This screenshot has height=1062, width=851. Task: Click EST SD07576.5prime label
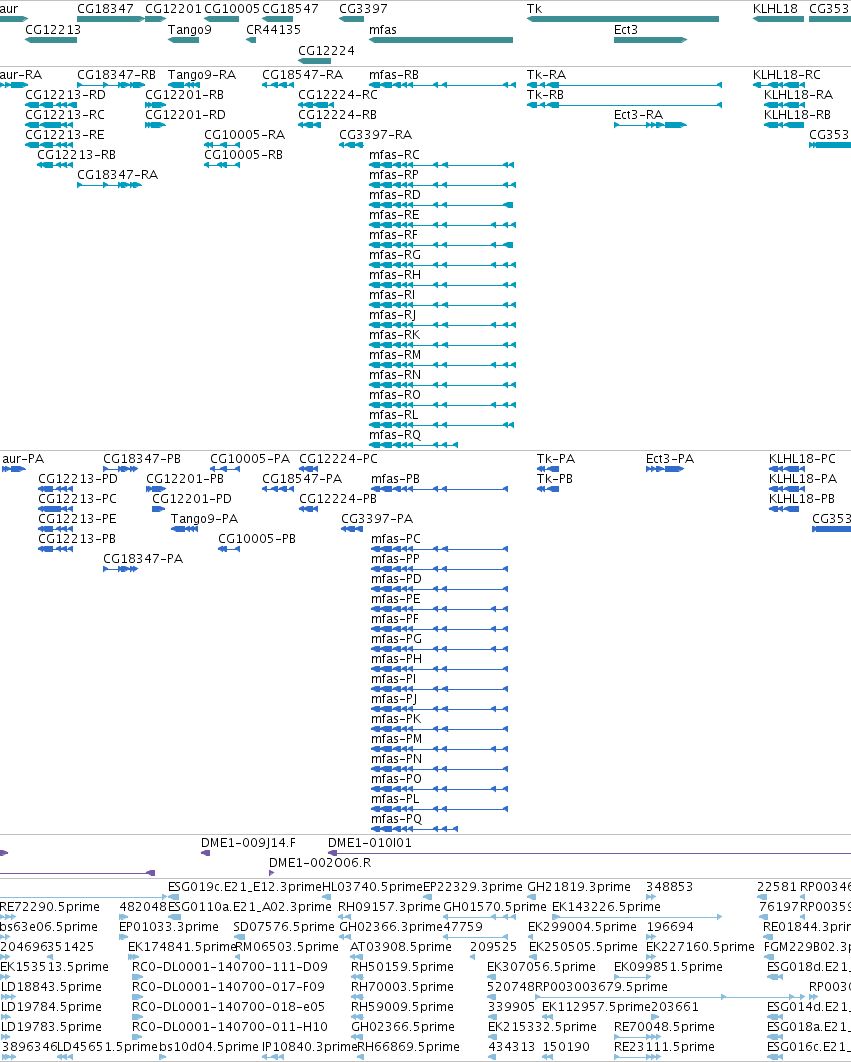tap(284, 927)
